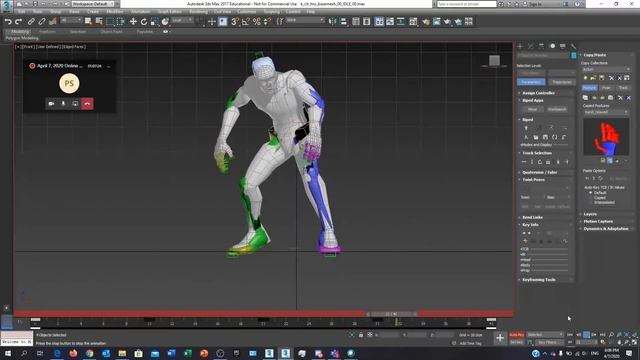Activate the Select and Scale tool

154,22
